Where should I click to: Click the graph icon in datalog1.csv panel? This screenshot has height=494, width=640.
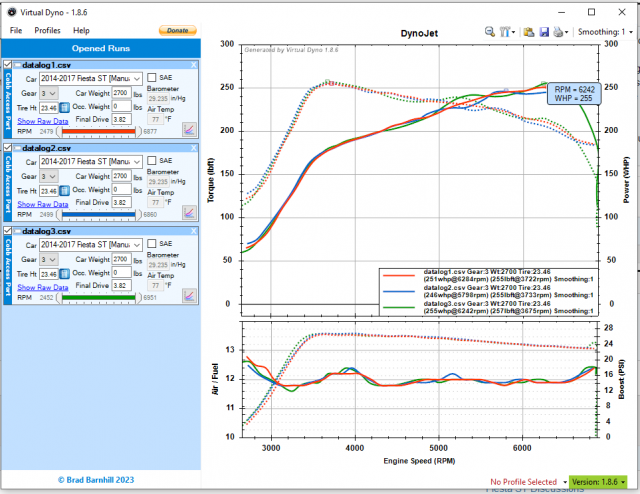[x=189, y=129]
